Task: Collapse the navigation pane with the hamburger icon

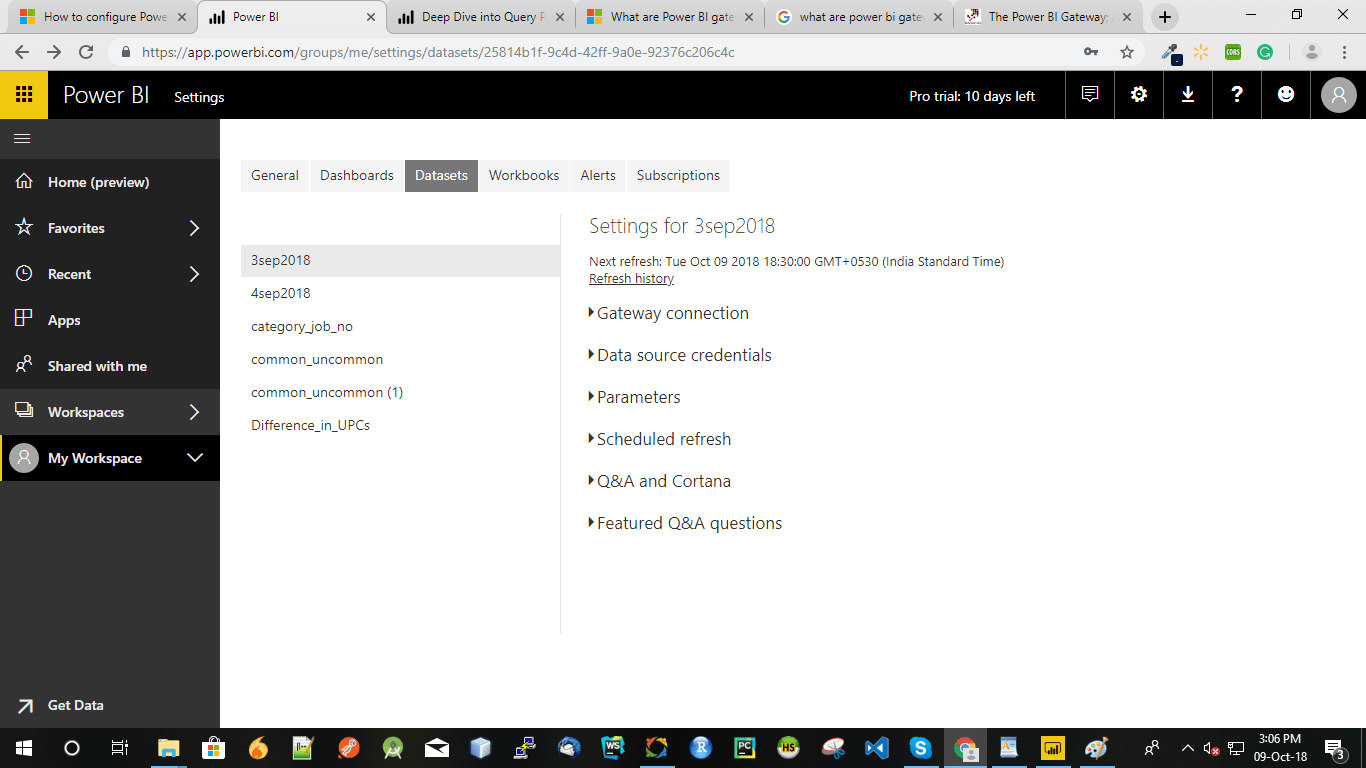Action: click(x=22, y=138)
